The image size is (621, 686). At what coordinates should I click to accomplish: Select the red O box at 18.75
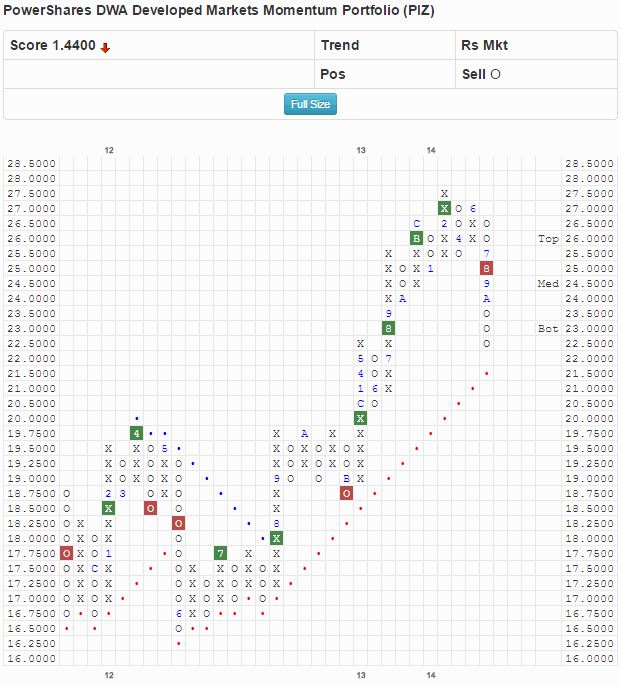346,493
